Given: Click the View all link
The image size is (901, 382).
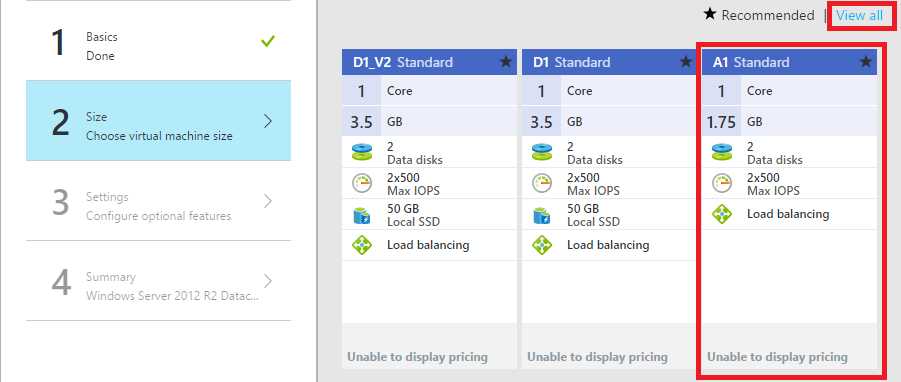Looking at the screenshot, I should pos(860,16).
